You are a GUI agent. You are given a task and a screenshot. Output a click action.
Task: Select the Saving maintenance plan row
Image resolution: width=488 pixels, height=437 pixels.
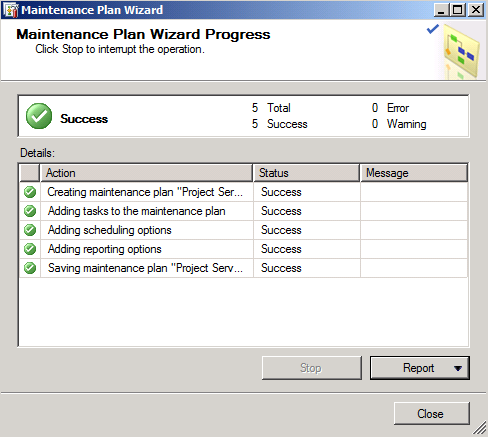coord(243,268)
